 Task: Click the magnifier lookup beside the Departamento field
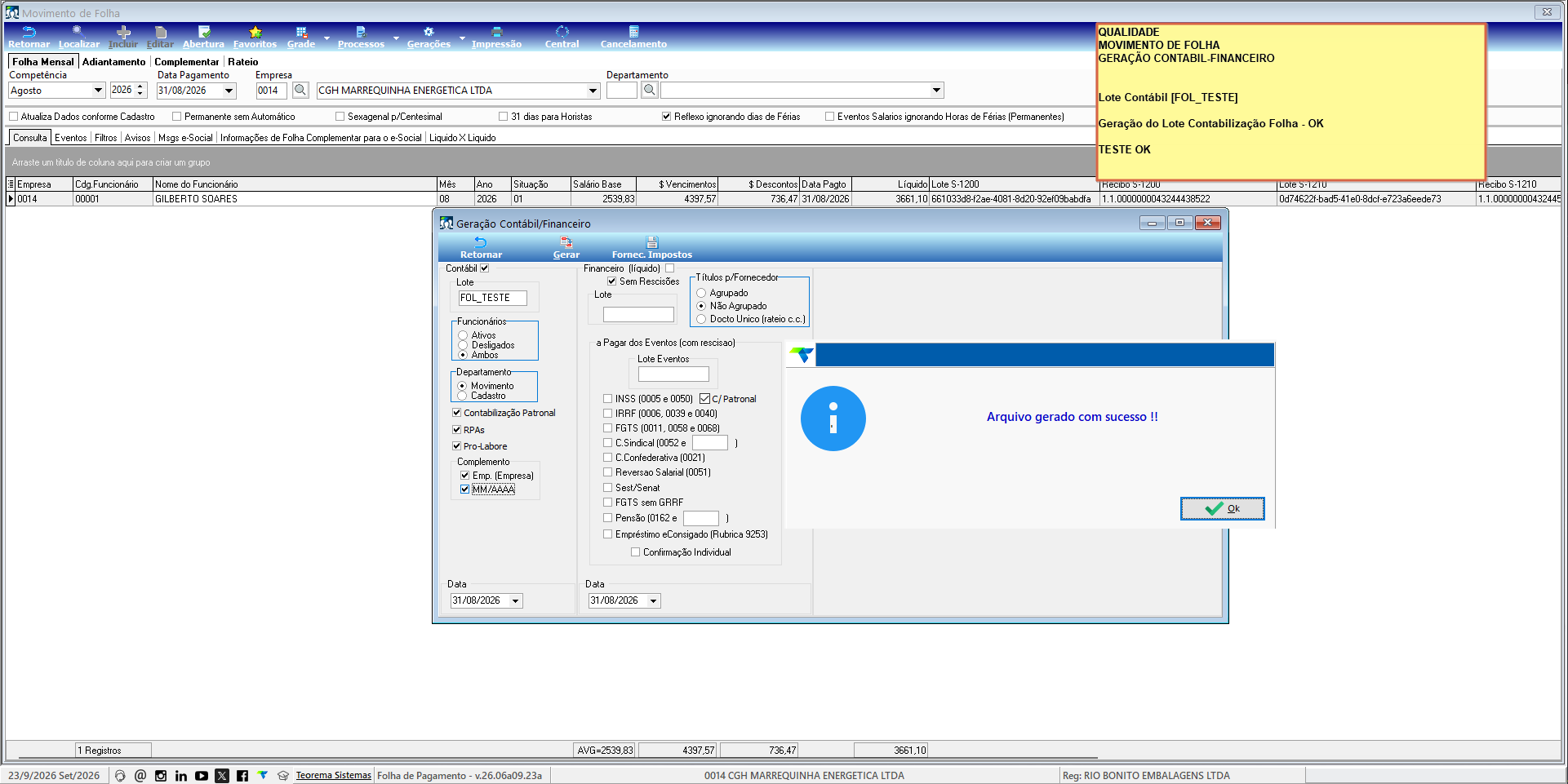[x=650, y=91]
